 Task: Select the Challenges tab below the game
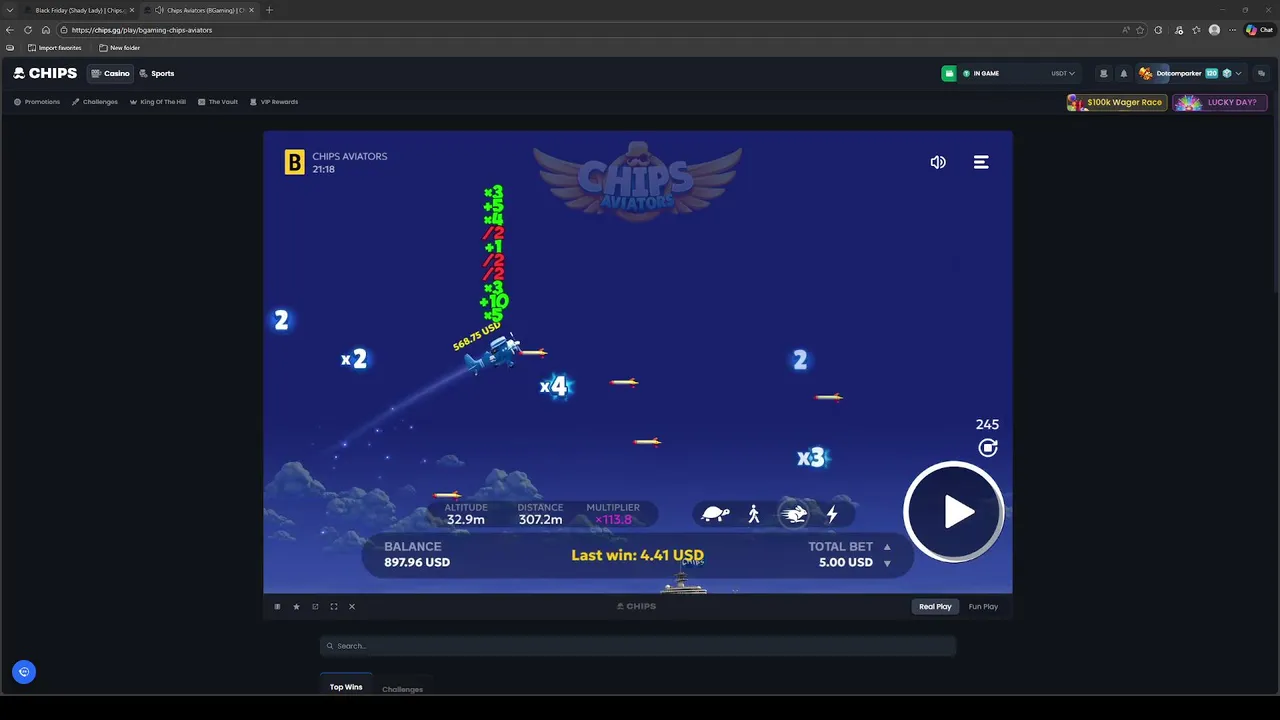(402, 689)
